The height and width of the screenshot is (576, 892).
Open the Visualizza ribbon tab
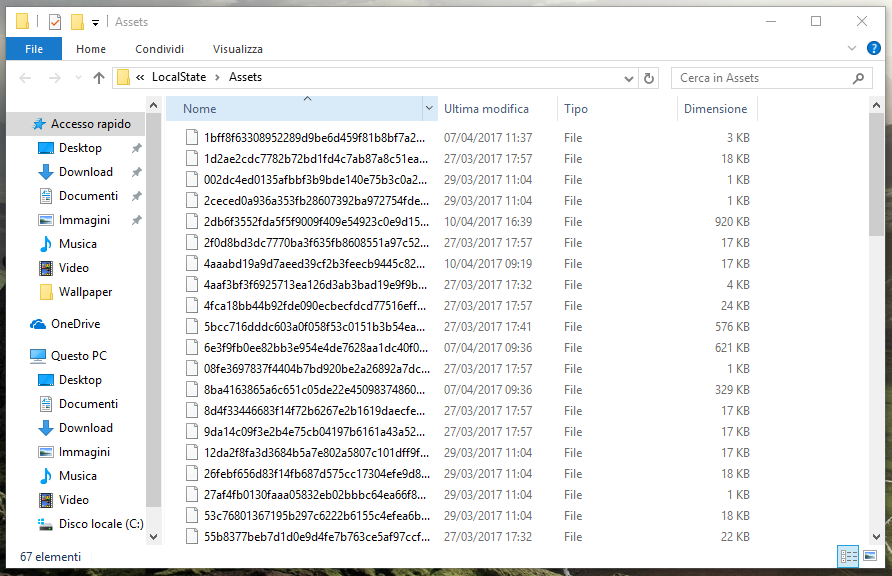coord(238,49)
